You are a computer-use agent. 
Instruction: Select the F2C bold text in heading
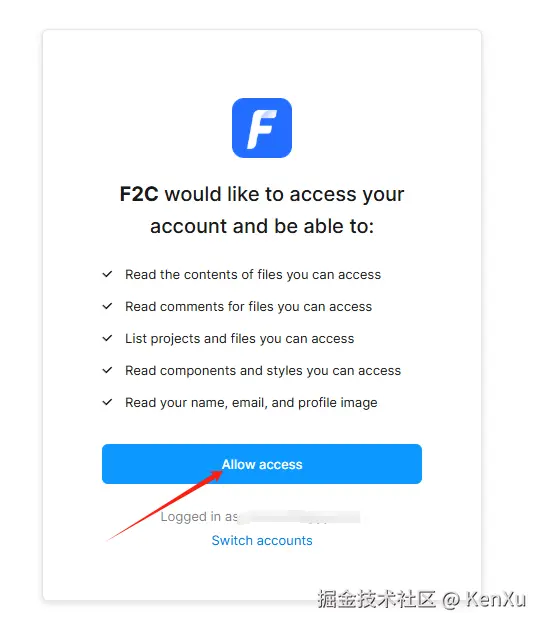(x=139, y=194)
